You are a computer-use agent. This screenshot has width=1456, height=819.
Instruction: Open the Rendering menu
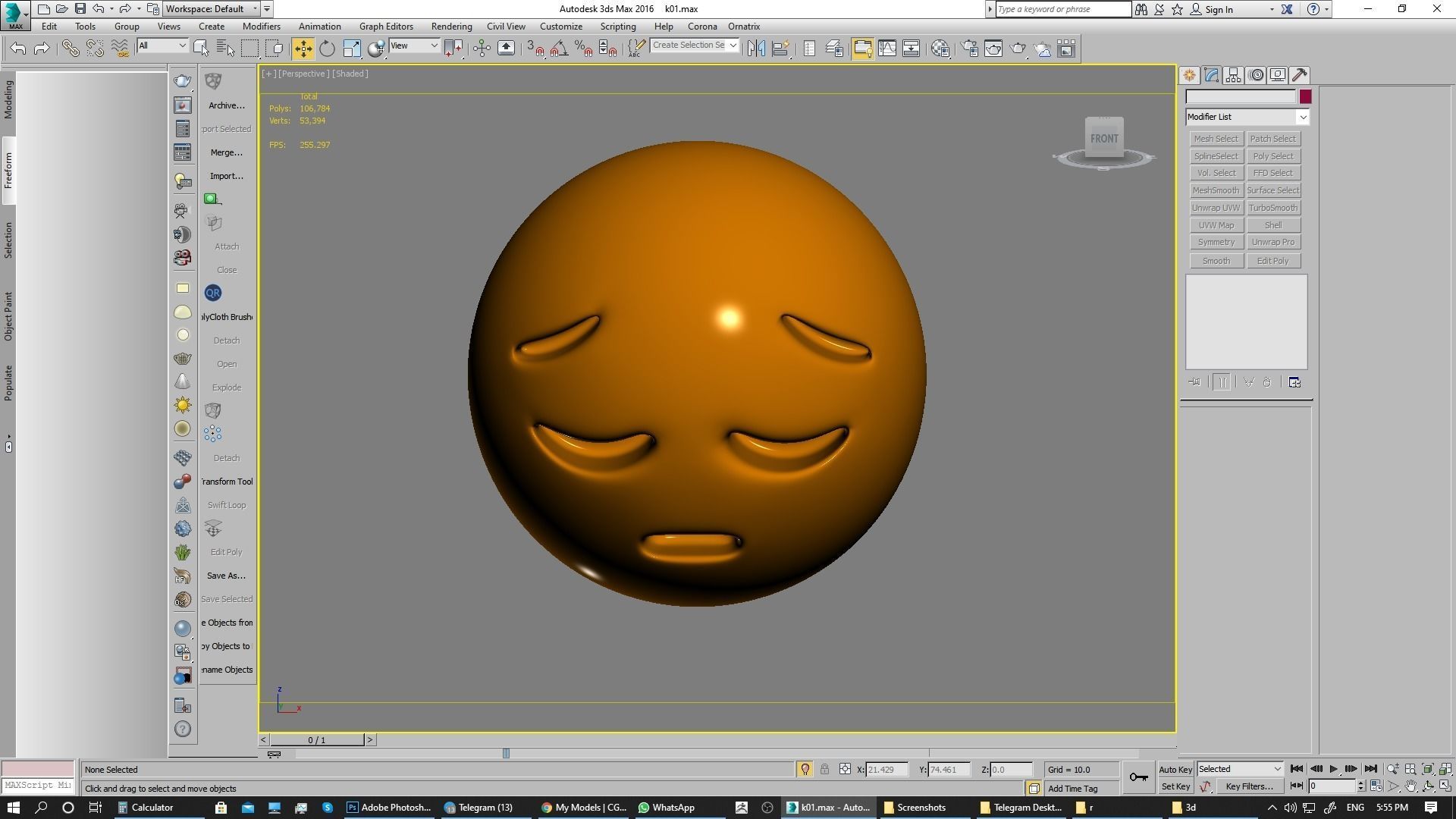click(451, 26)
